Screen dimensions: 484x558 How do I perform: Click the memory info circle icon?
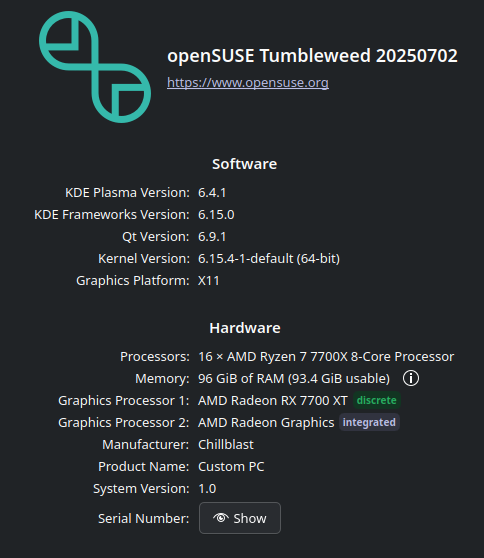coord(411,378)
